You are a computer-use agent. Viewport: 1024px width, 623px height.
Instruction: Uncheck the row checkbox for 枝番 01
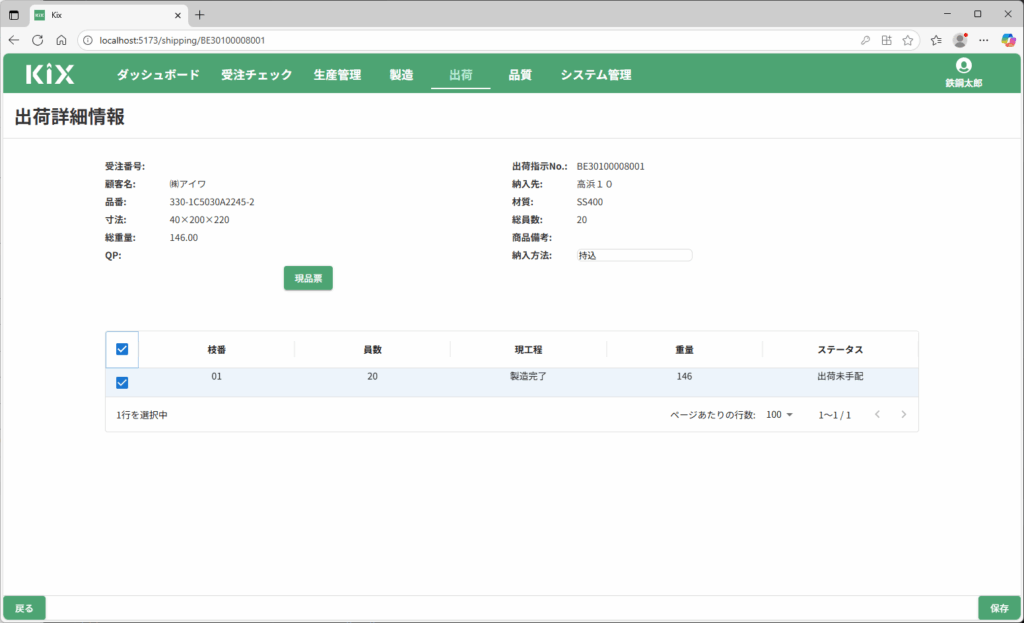122,382
